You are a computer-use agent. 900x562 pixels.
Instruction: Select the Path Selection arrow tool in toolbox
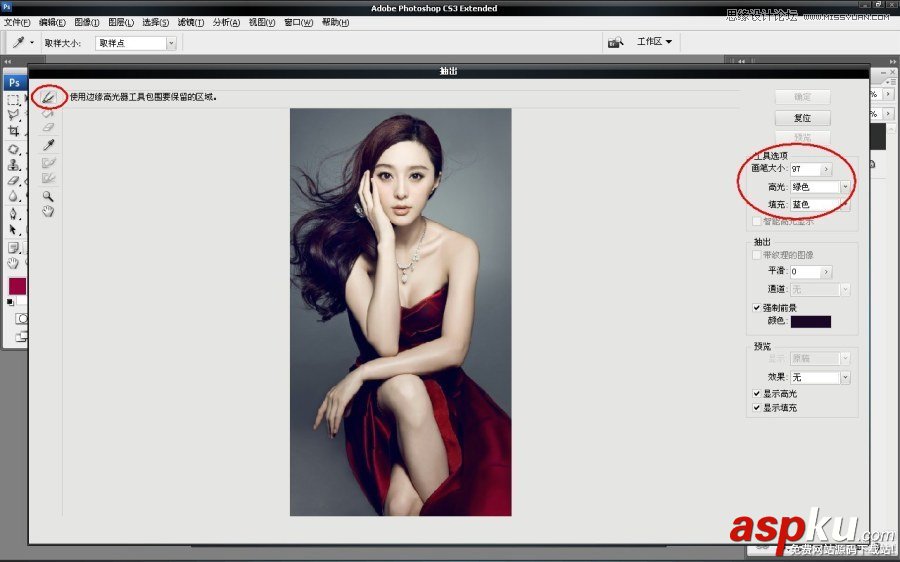pyautogui.click(x=13, y=230)
